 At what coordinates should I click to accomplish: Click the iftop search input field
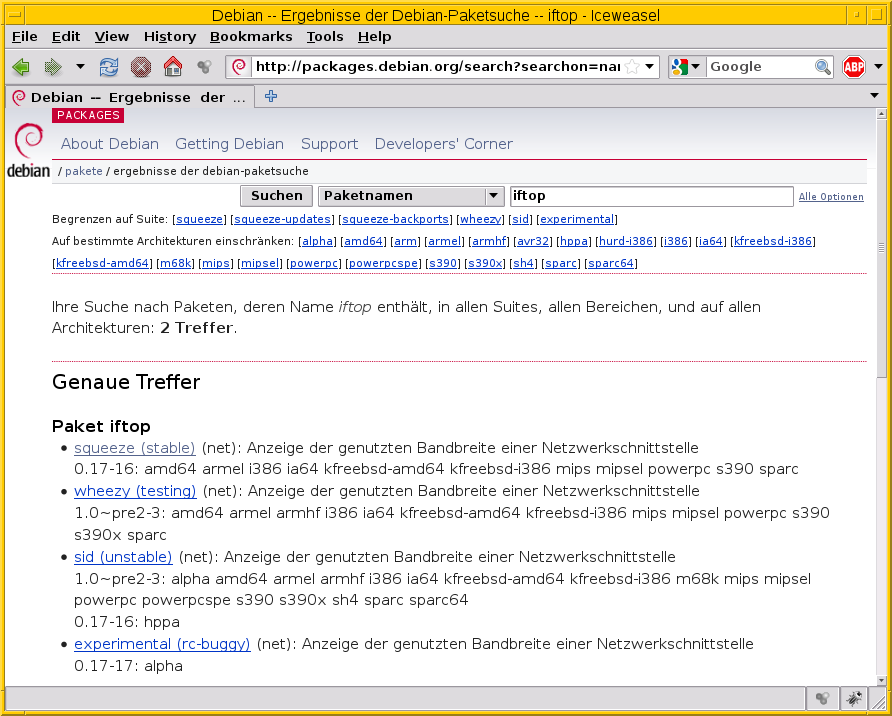pos(651,195)
